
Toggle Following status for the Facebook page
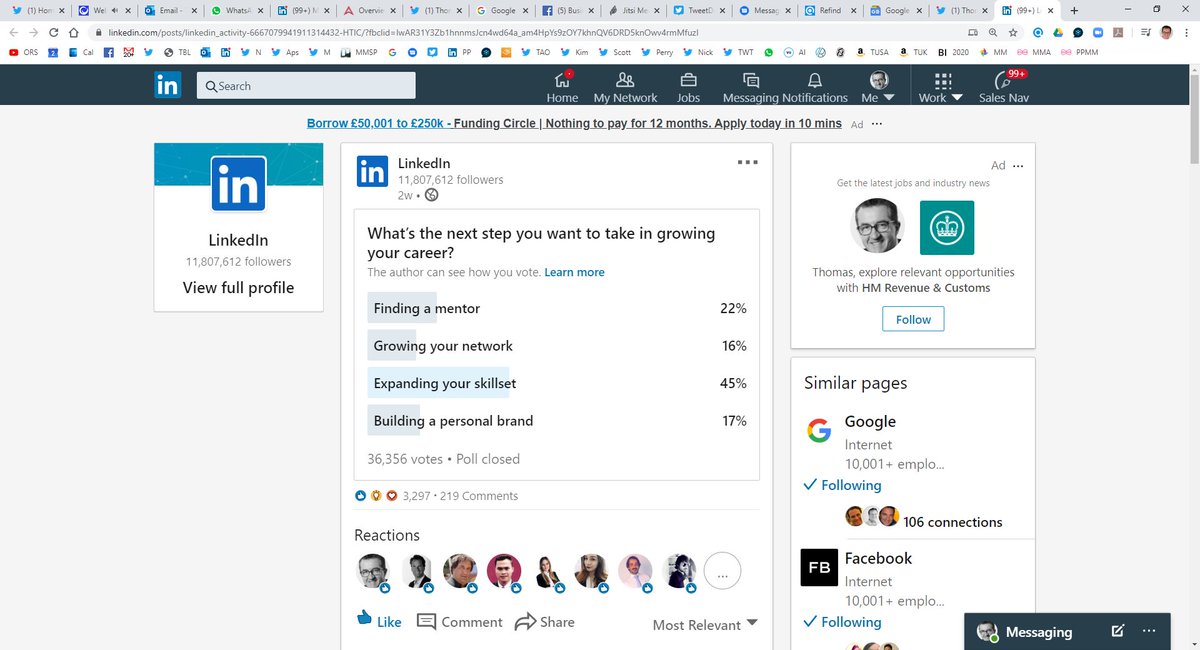843,621
